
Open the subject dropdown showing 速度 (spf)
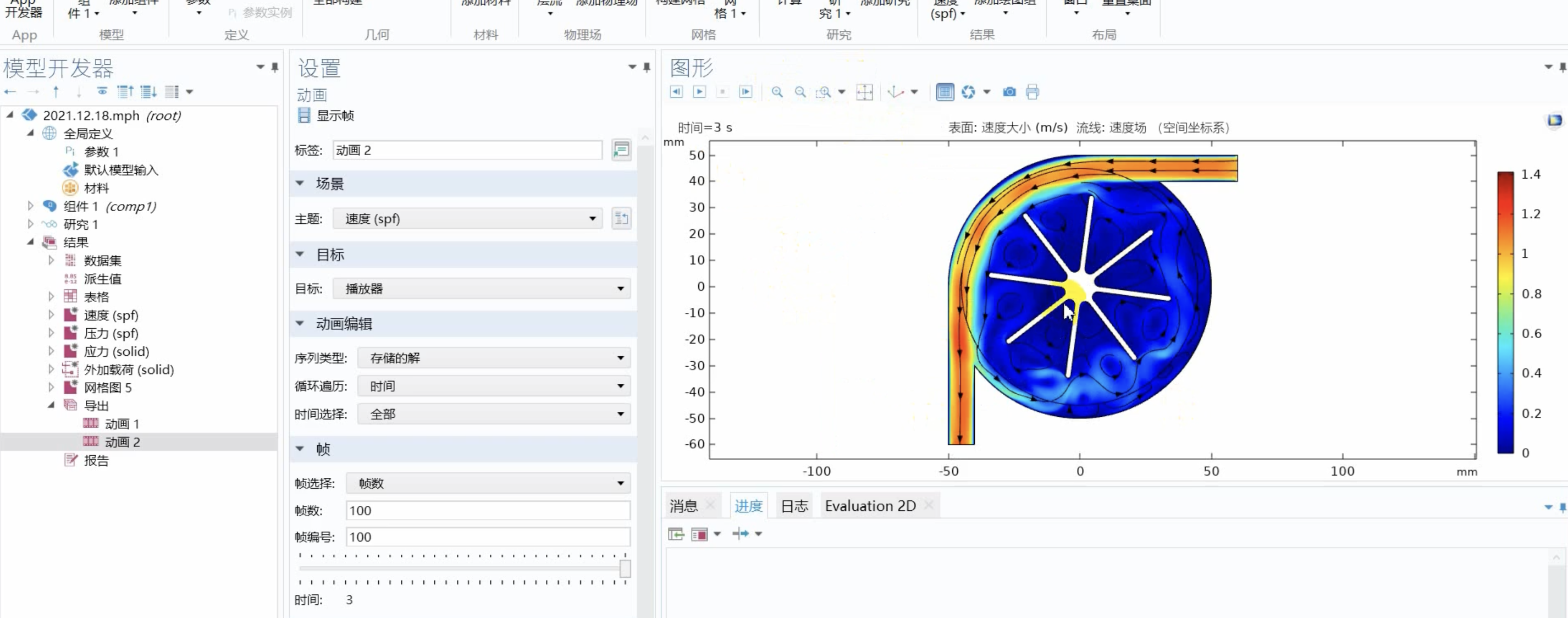tap(467, 219)
